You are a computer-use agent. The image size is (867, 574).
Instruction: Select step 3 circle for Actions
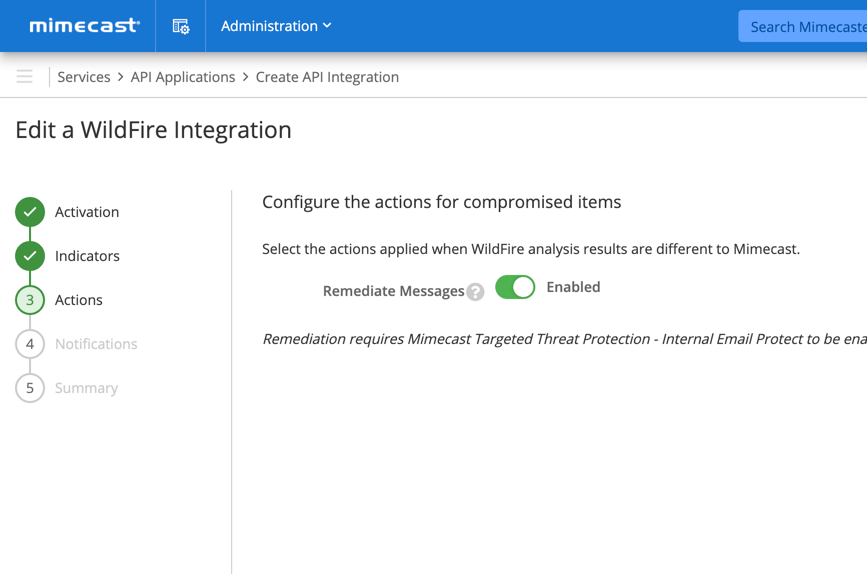[30, 300]
